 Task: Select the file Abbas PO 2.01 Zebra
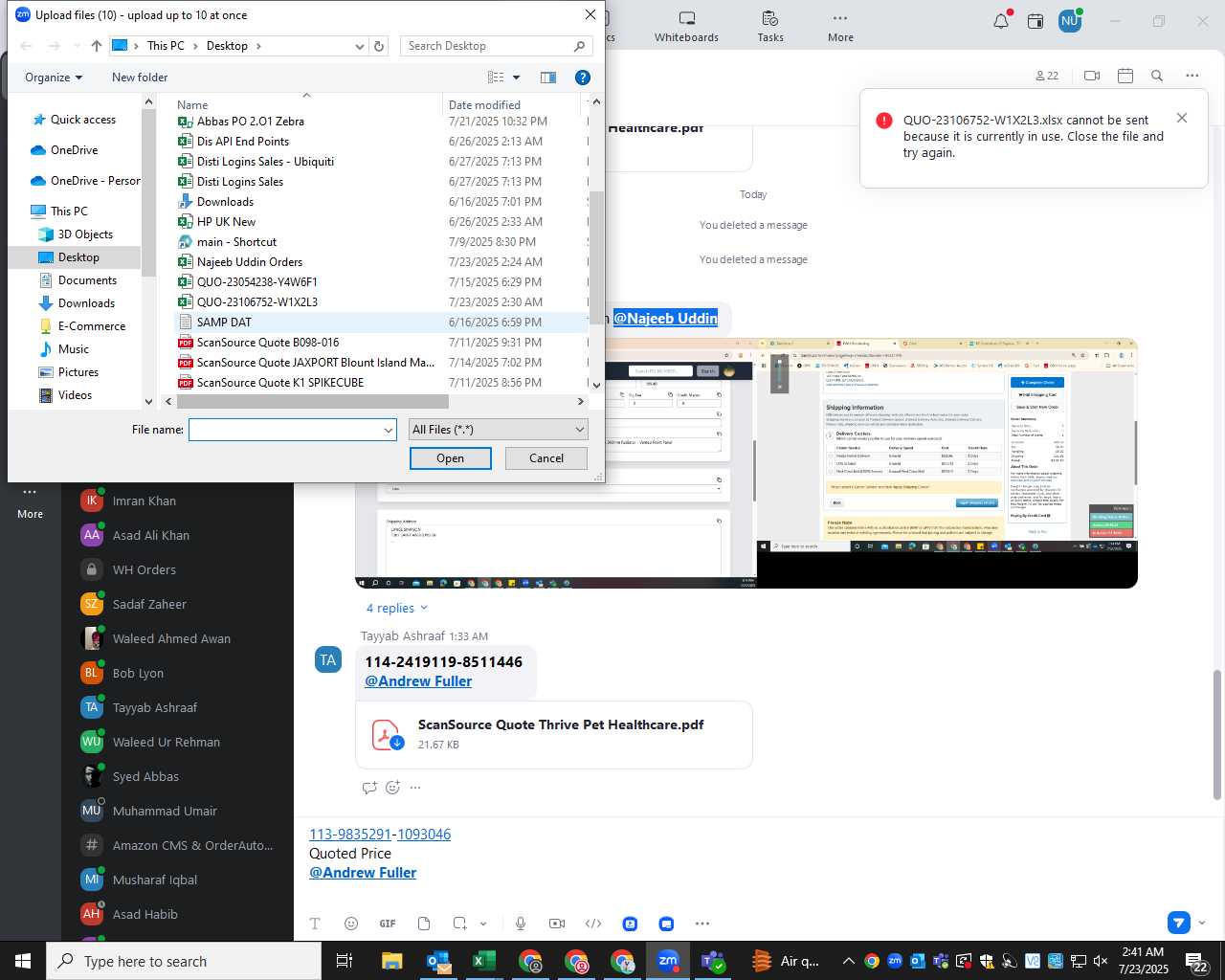[250, 122]
